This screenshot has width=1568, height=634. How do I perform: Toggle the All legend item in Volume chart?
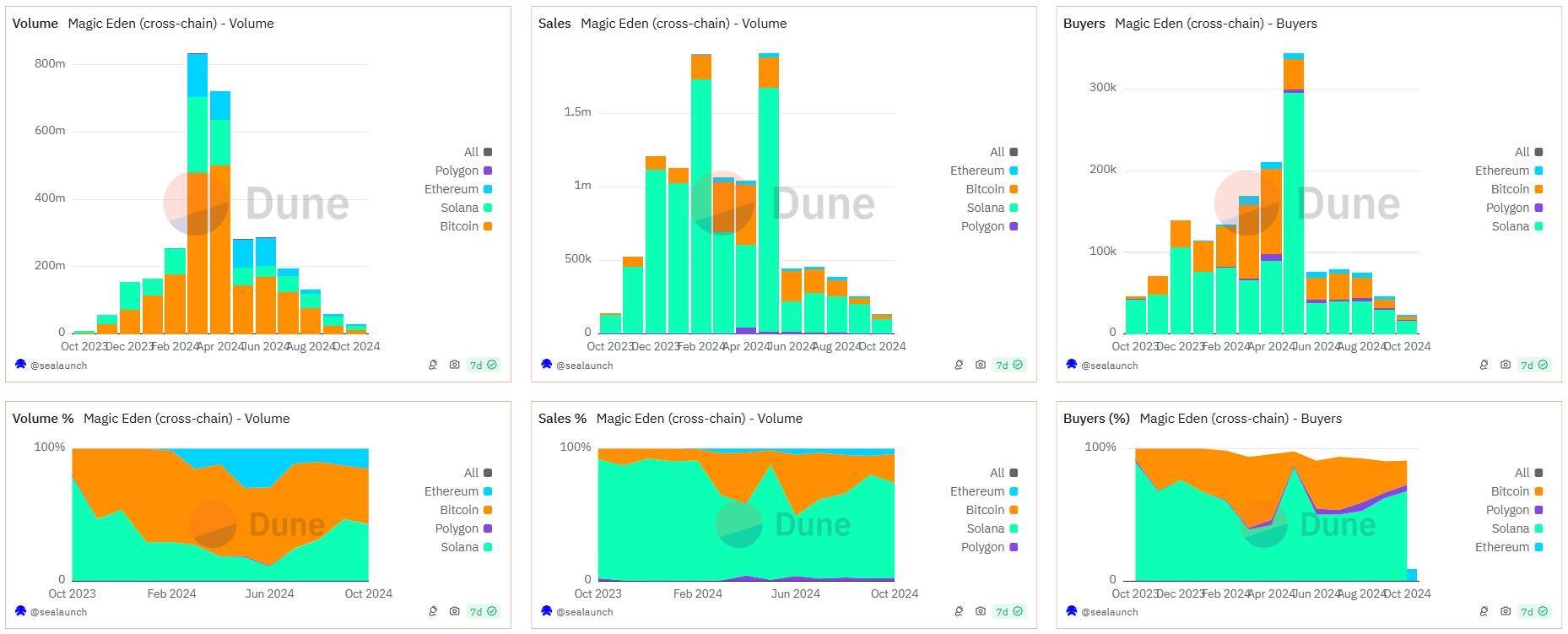point(478,152)
